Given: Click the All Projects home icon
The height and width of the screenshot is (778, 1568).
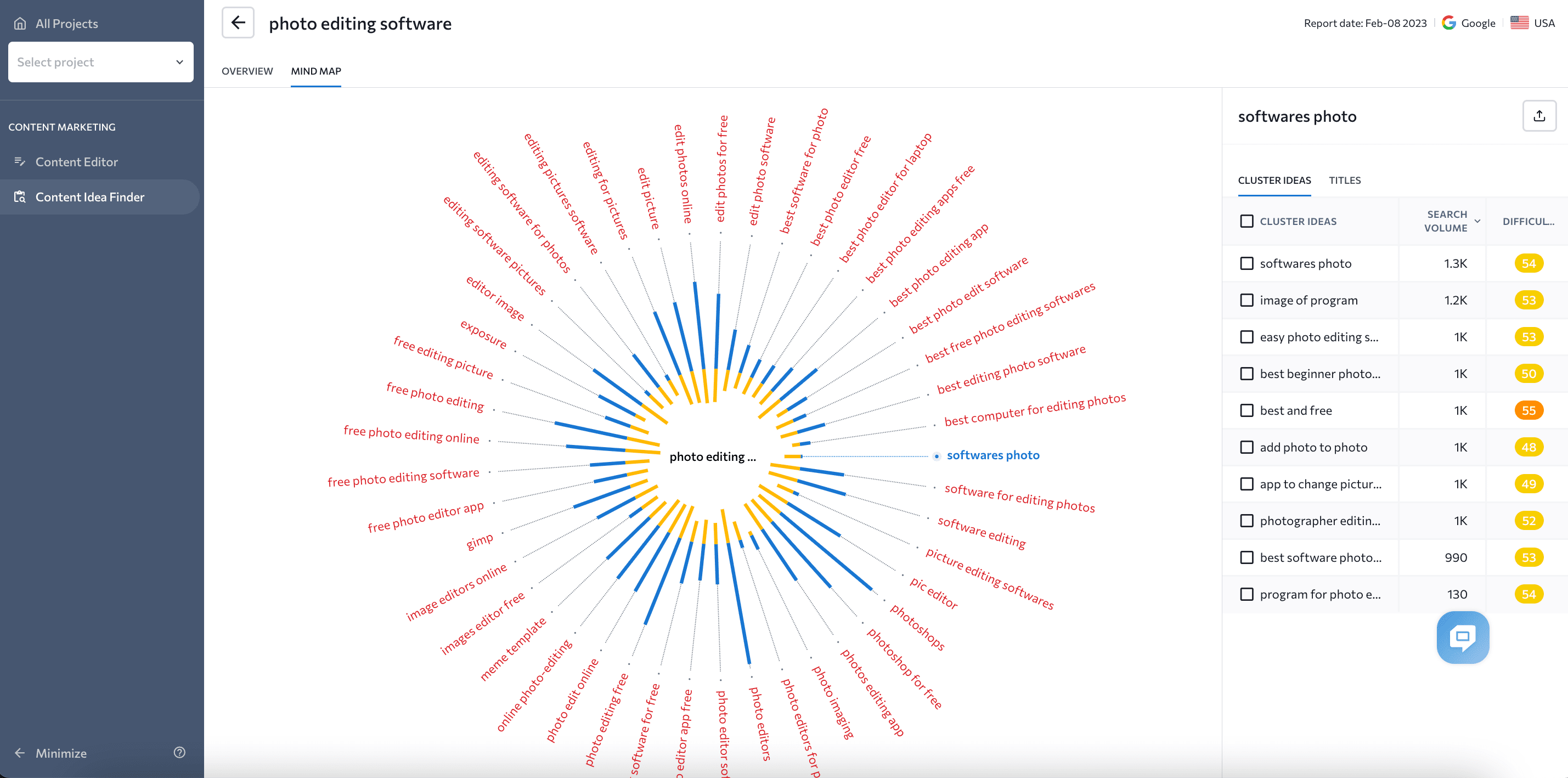Looking at the screenshot, I should 20,24.
